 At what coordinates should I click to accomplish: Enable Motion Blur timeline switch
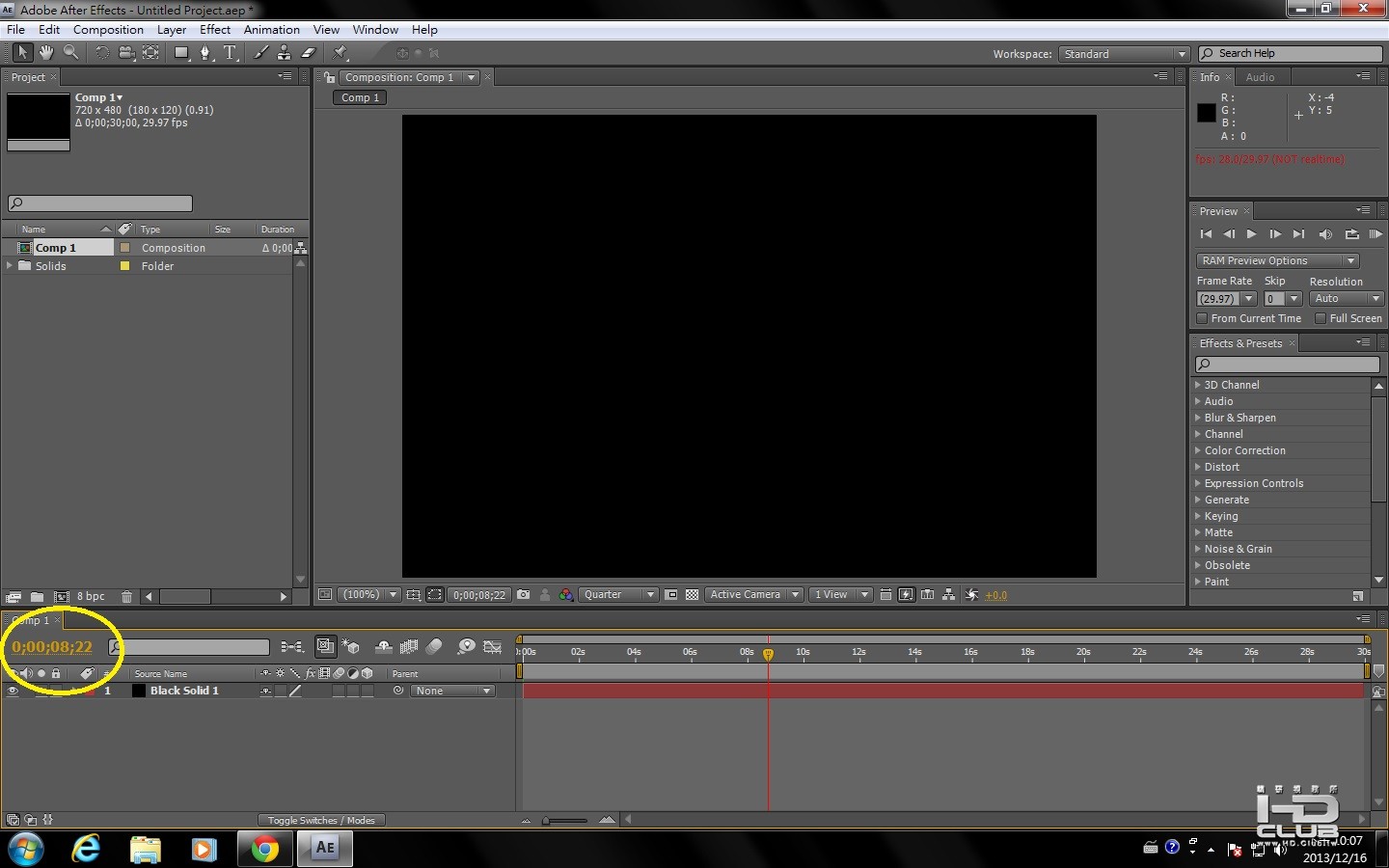(x=434, y=646)
